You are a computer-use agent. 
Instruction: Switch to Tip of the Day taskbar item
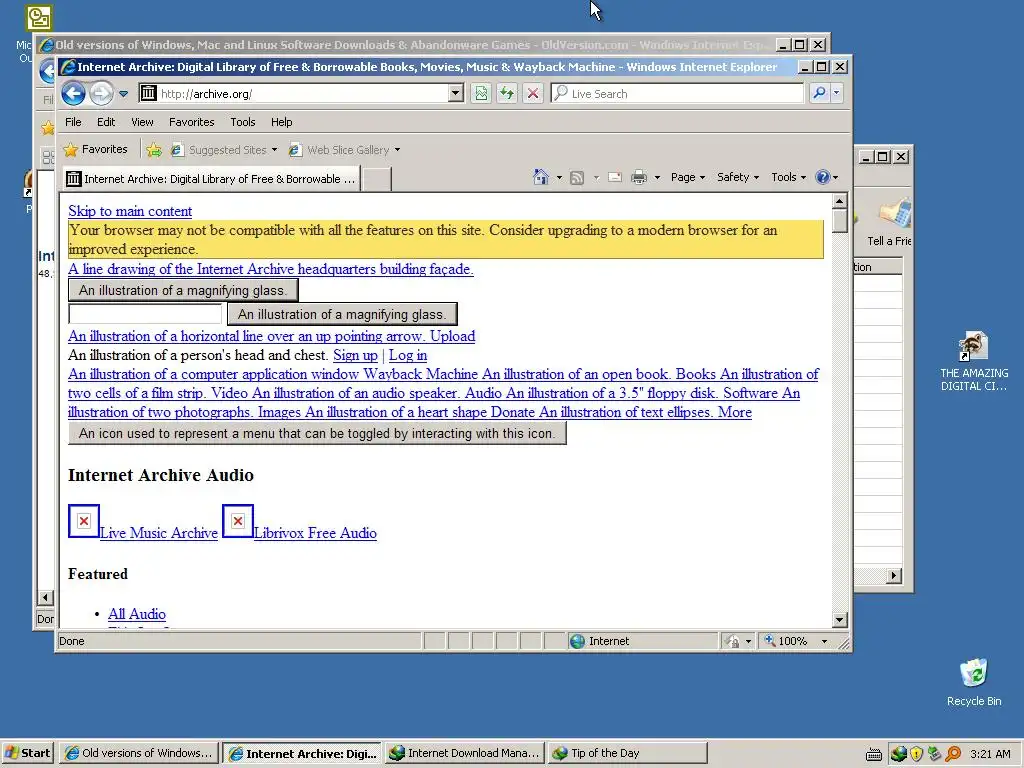tap(627, 753)
